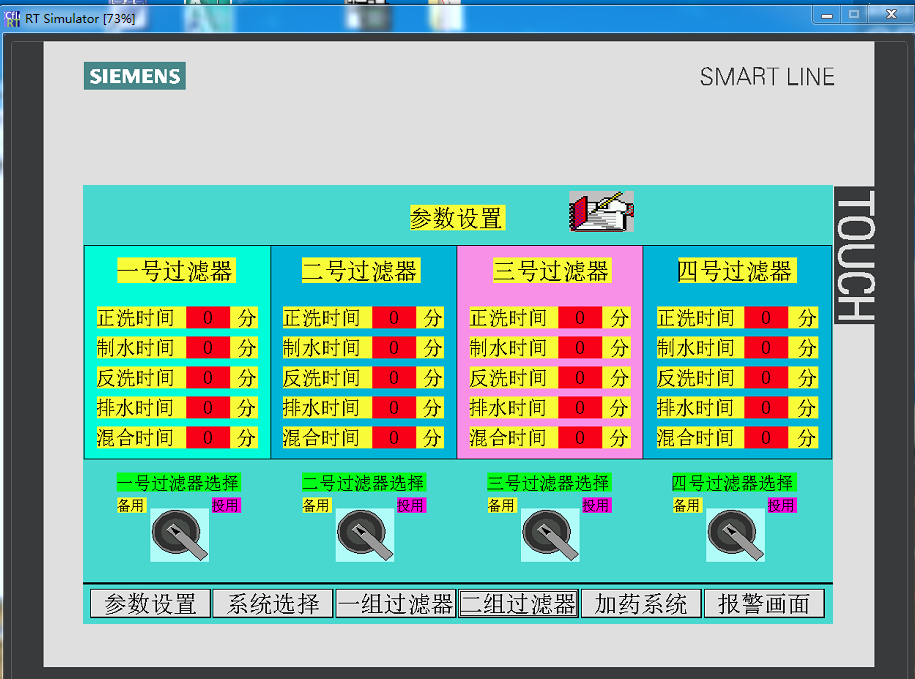Click 备用 label under 一号过滤器选择

(x=131, y=505)
